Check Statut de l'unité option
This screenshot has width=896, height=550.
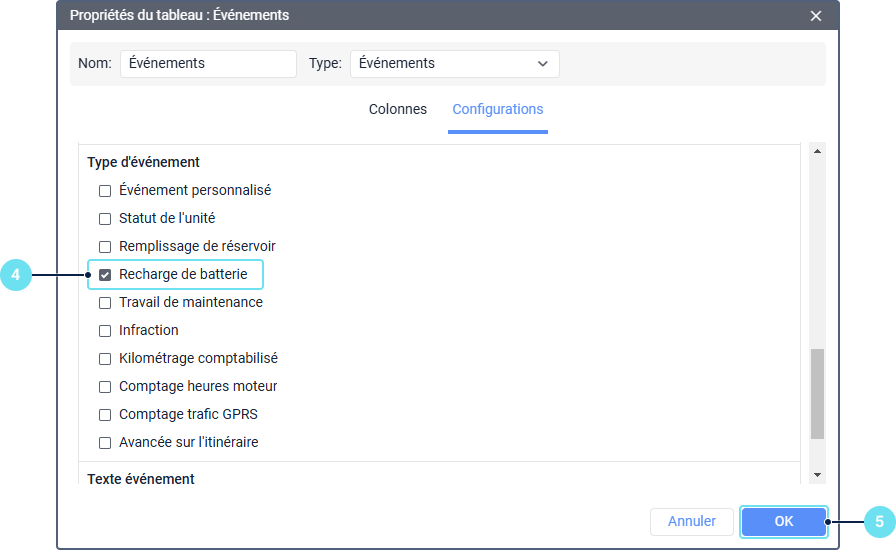tap(105, 218)
